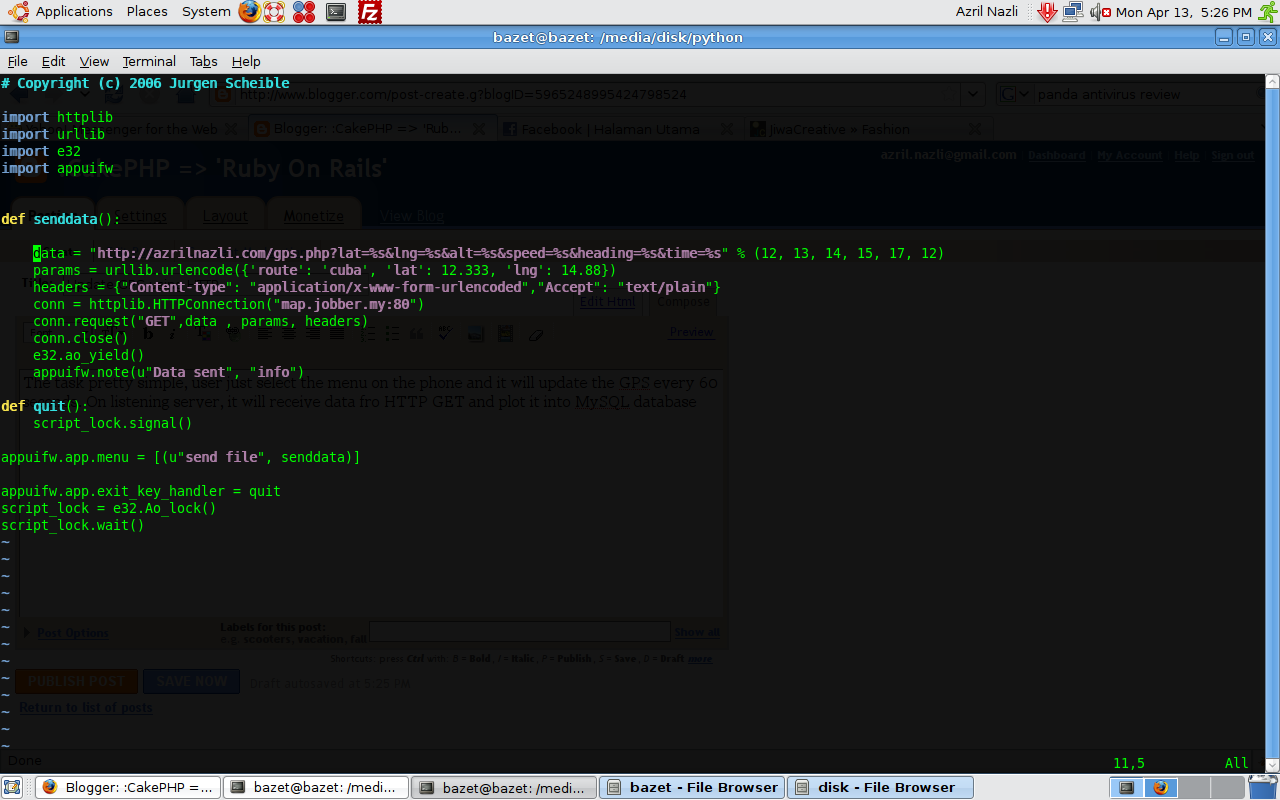1280x800 pixels.
Task: Launch FileZilla from the top panel
Action: 370,12
